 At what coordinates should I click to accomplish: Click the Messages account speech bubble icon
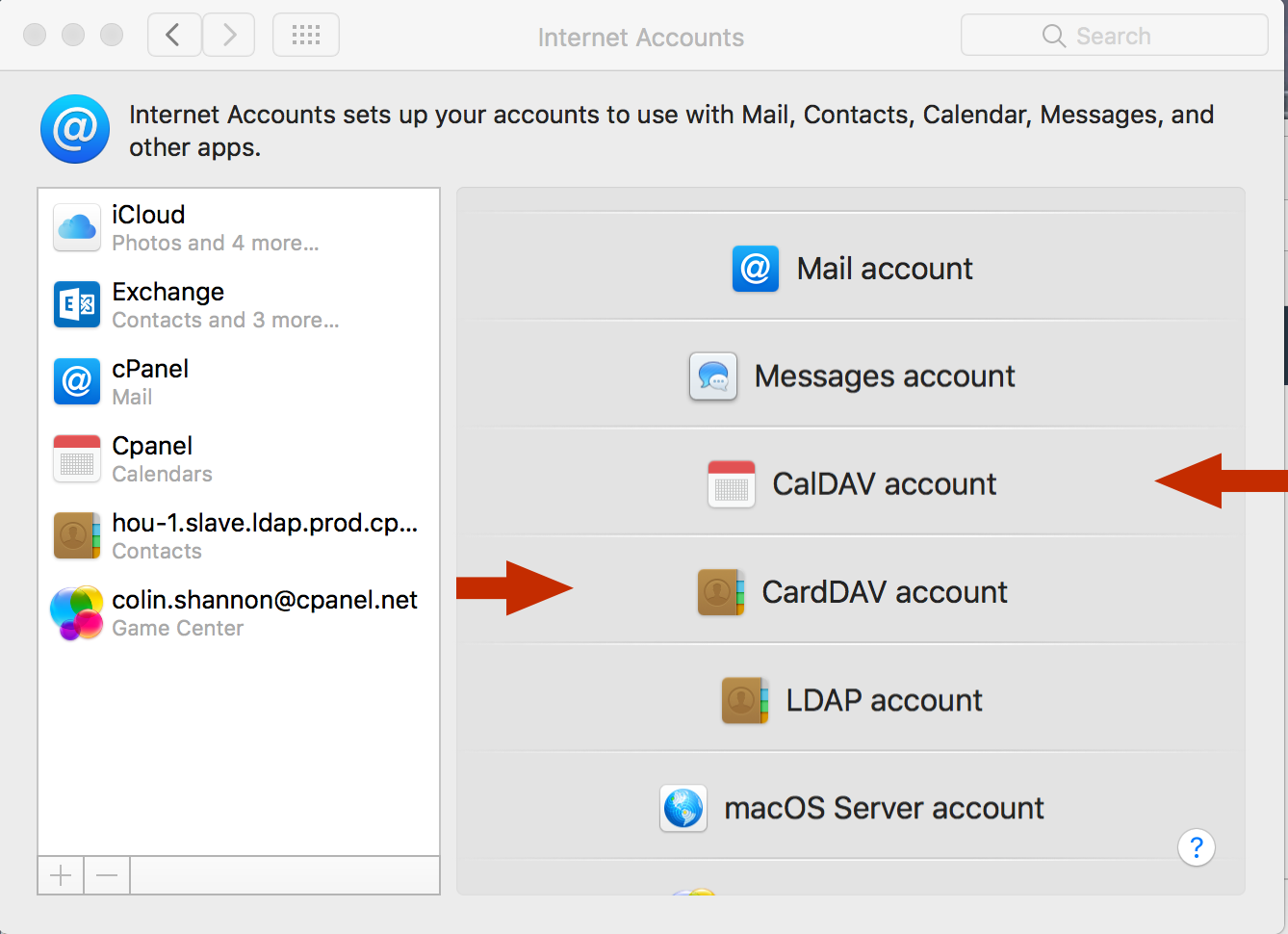(713, 376)
